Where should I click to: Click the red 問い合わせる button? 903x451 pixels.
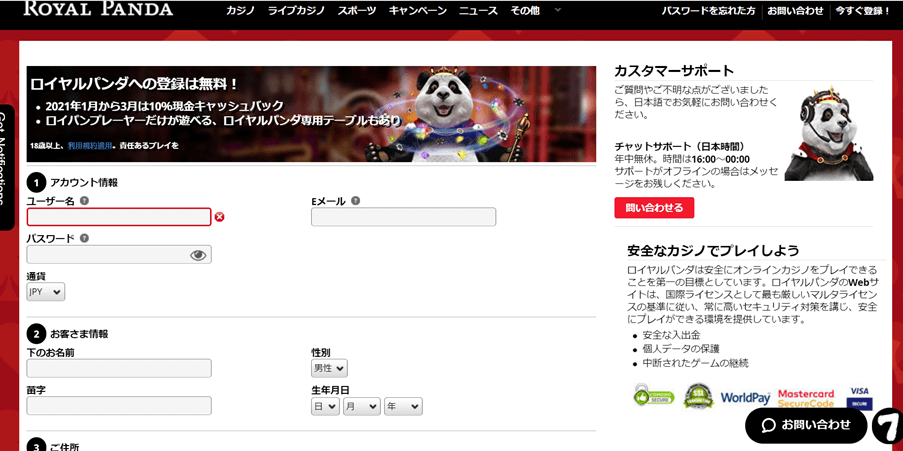coord(654,208)
